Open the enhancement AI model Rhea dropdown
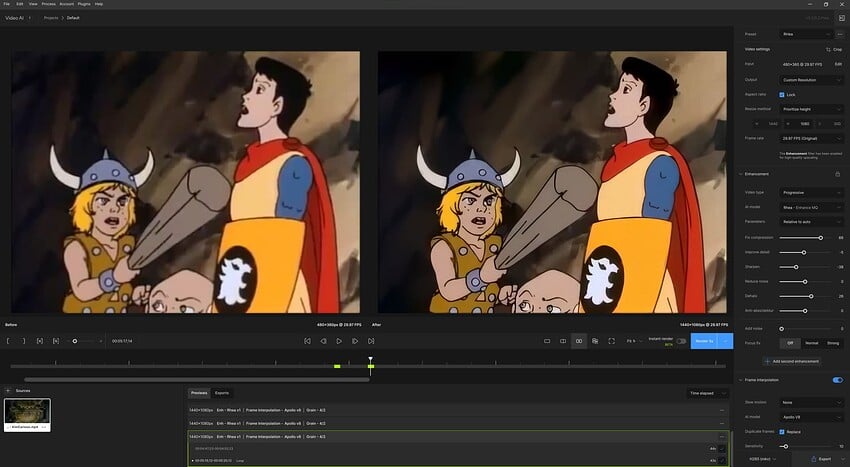This screenshot has width=850, height=467. (x=812, y=207)
